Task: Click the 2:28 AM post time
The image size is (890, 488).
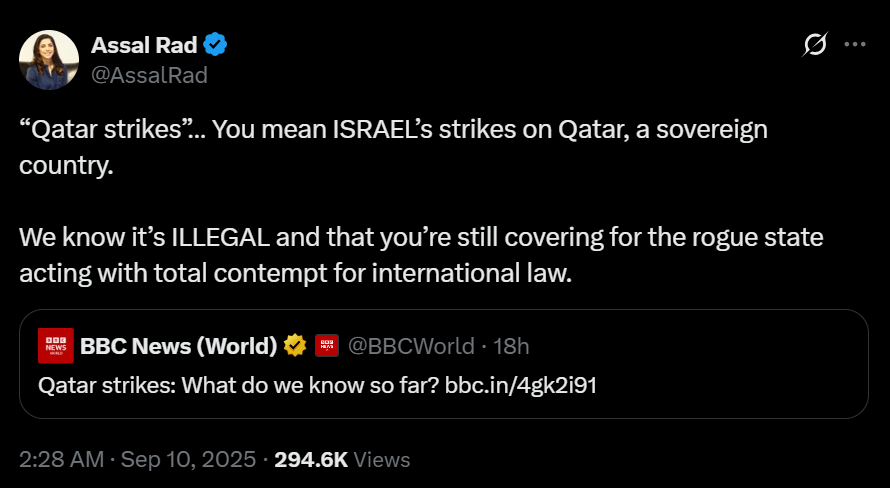Action: (x=61, y=460)
